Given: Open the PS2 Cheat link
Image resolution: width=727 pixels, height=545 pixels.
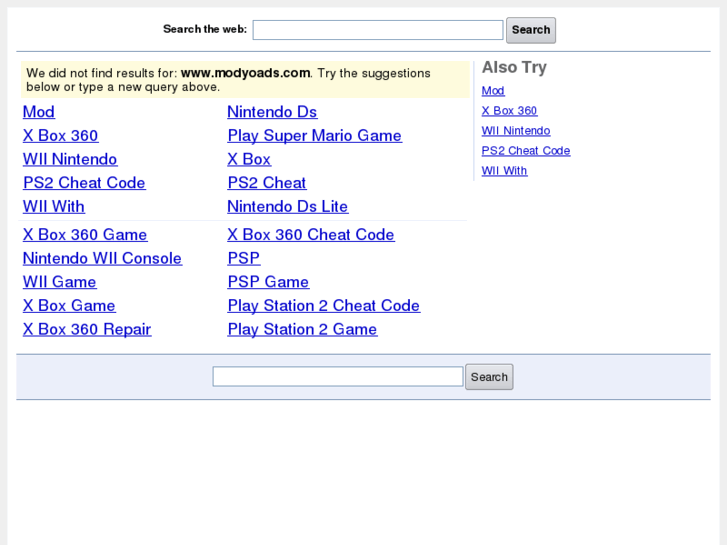Looking at the screenshot, I should coord(267,183).
